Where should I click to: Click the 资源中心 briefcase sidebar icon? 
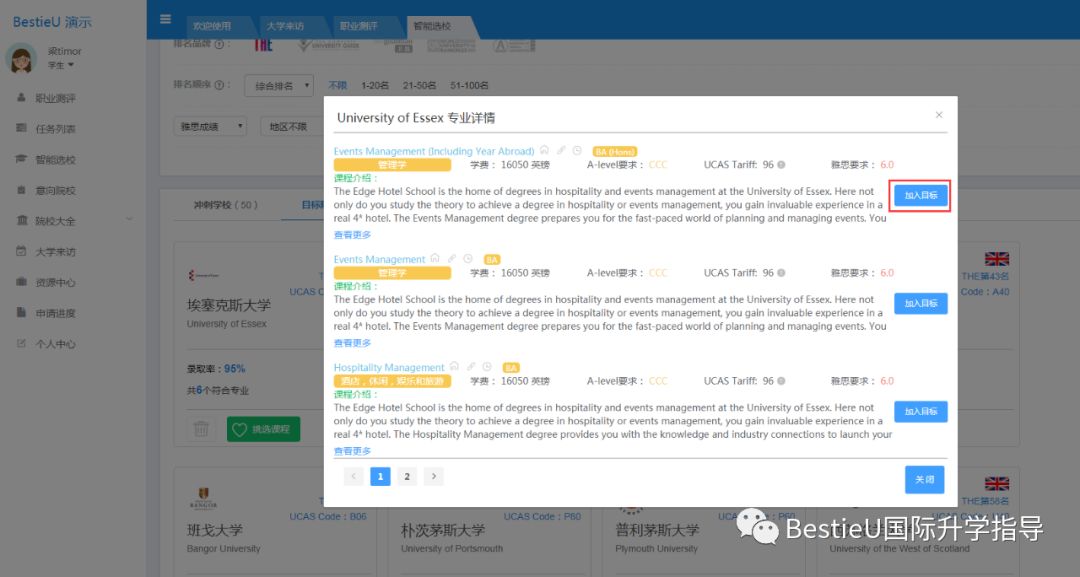tap(21, 282)
